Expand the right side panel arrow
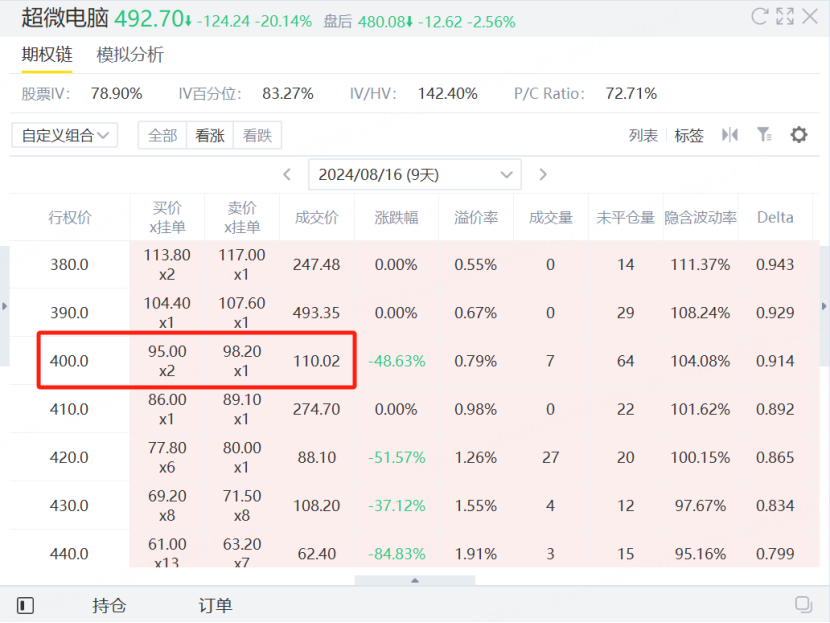This screenshot has width=830, height=623. (824, 306)
